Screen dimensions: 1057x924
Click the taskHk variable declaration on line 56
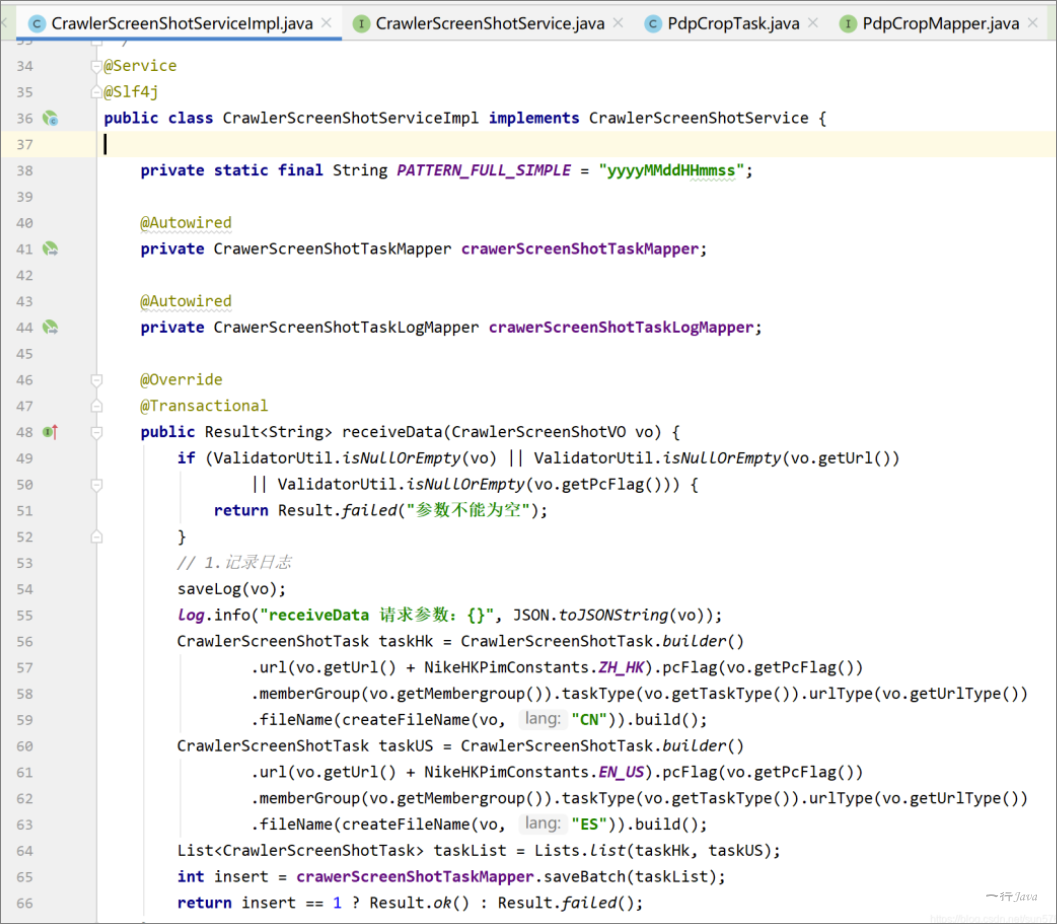[x=406, y=642]
